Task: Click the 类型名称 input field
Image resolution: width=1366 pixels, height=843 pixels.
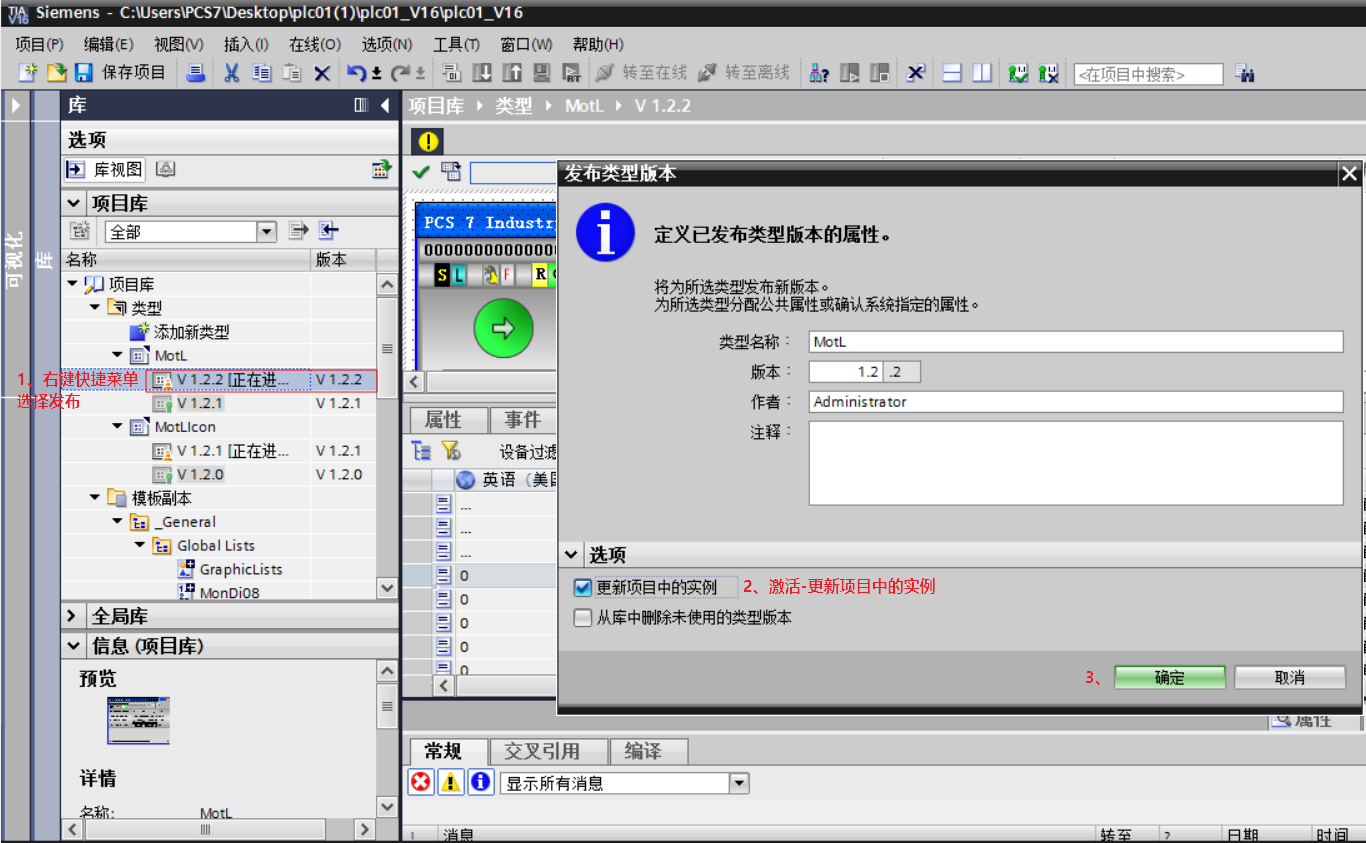Action: pyautogui.click(x=1076, y=342)
